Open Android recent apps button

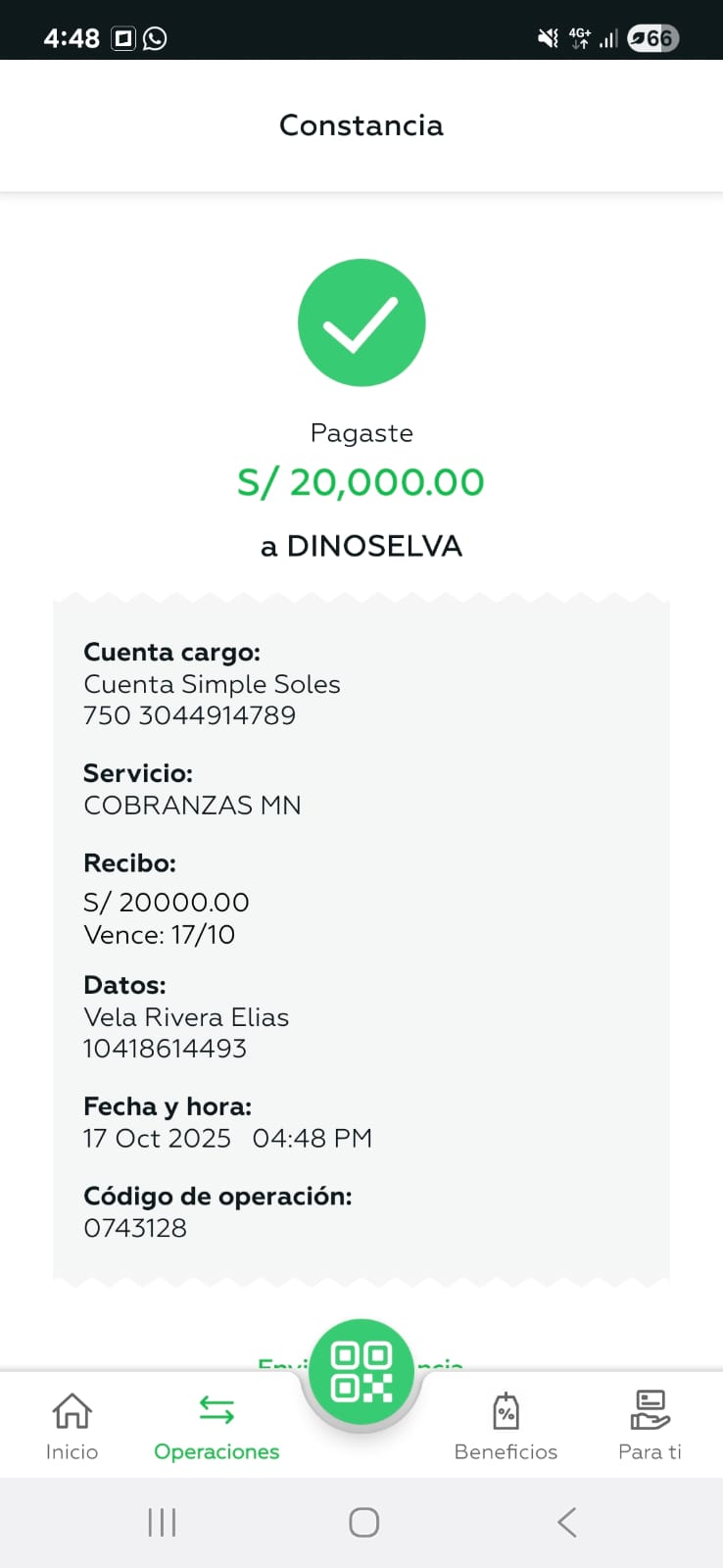[162, 1522]
